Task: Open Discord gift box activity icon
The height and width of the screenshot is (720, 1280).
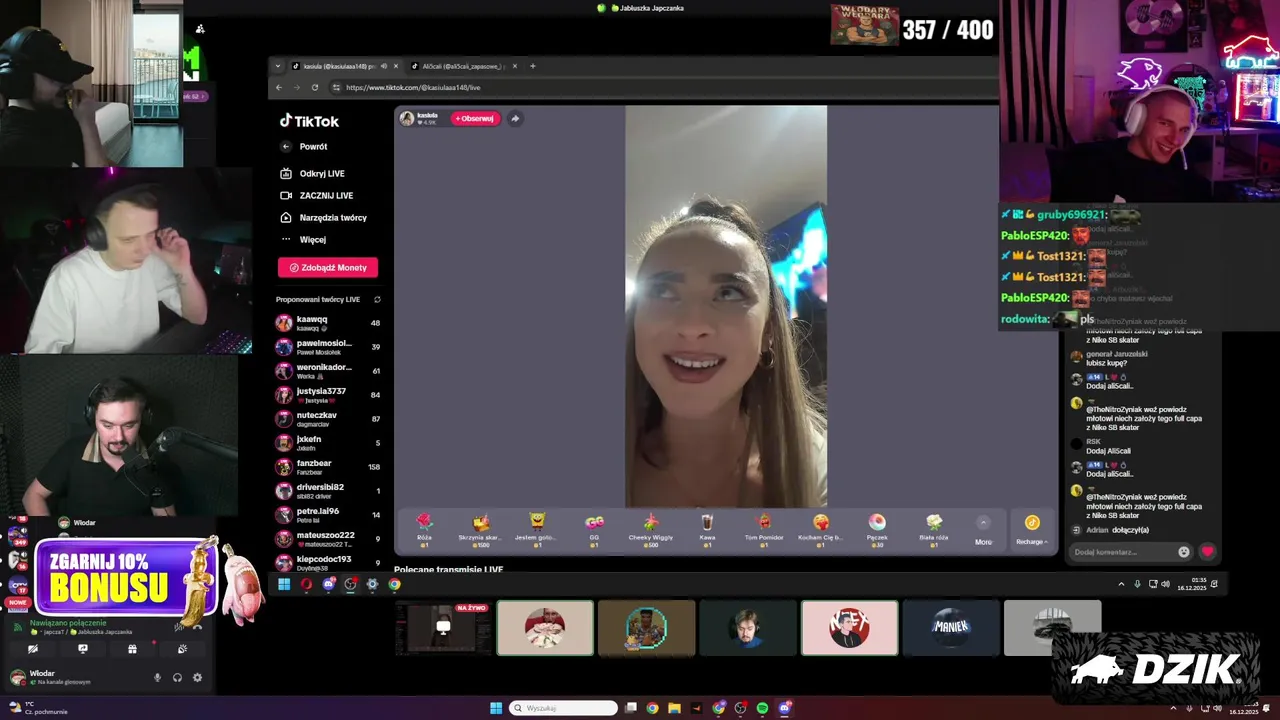Action: tap(132, 649)
